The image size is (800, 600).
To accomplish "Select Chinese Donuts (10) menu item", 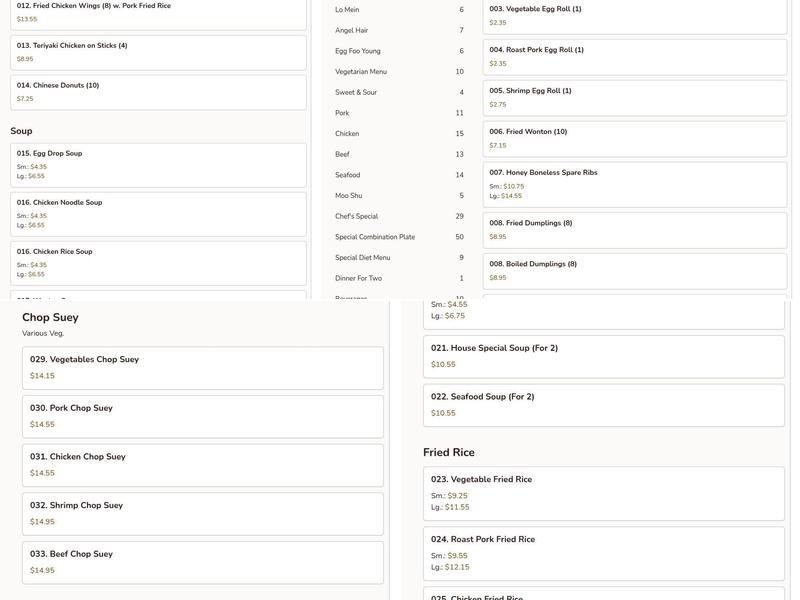I will (158, 92).
